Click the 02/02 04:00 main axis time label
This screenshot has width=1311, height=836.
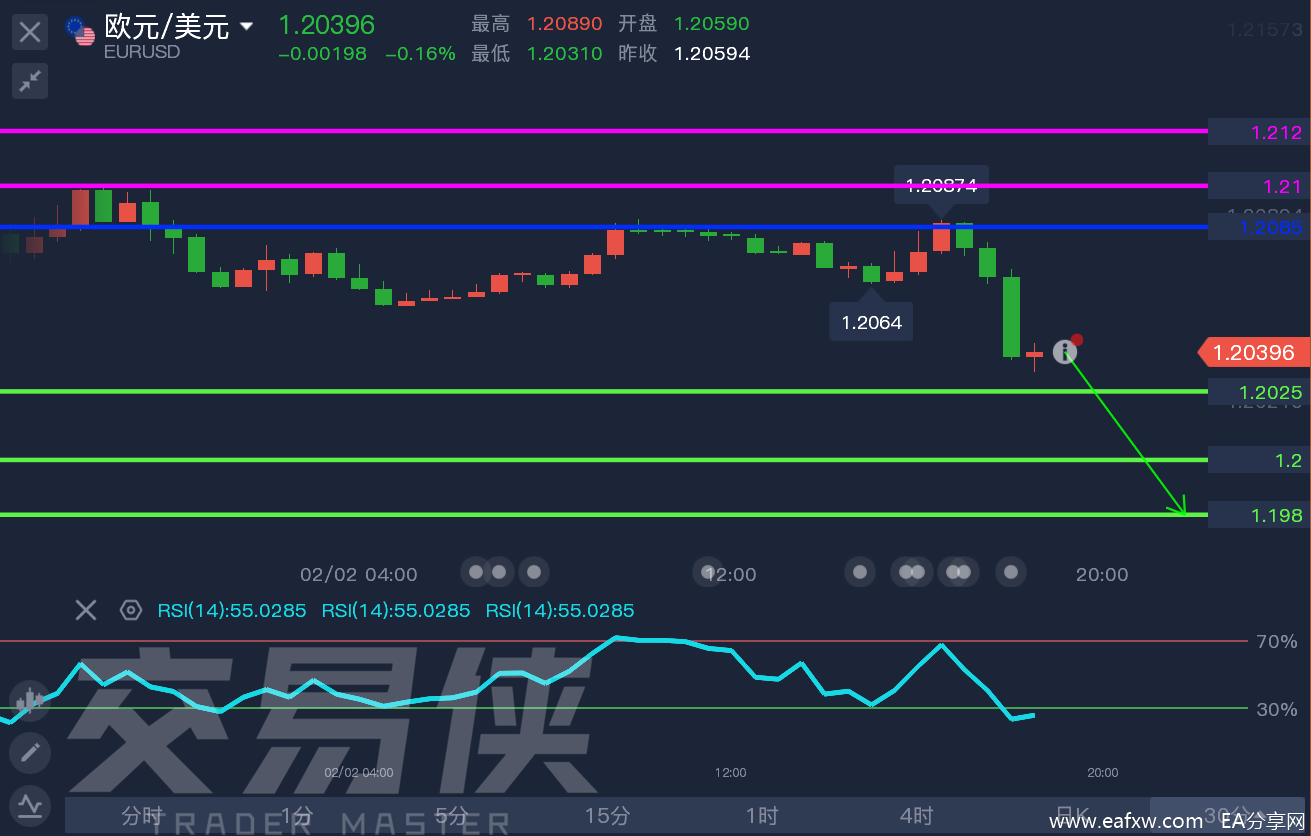(x=359, y=575)
